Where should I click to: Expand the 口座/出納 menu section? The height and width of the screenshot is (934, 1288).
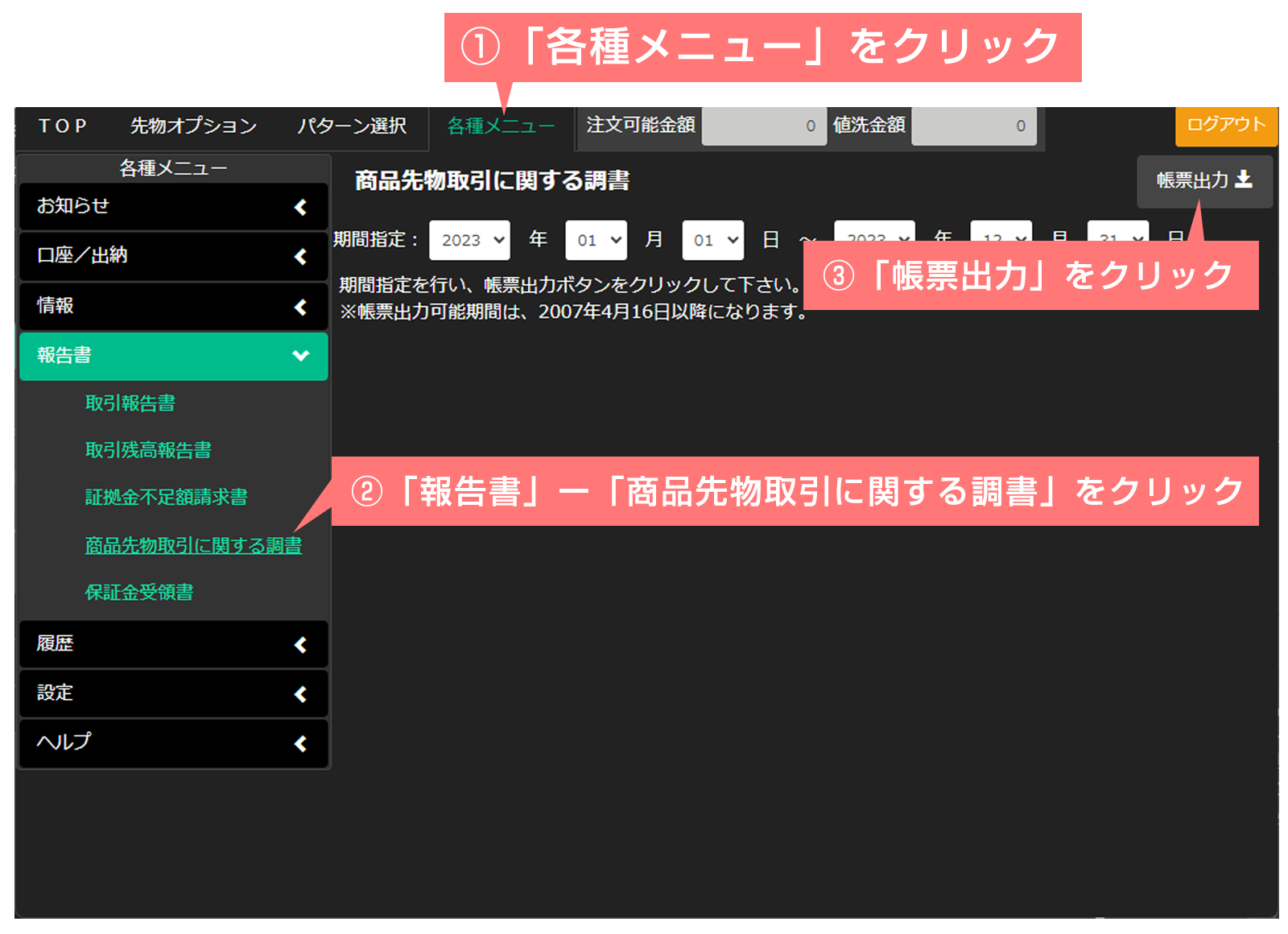[173, 256]
